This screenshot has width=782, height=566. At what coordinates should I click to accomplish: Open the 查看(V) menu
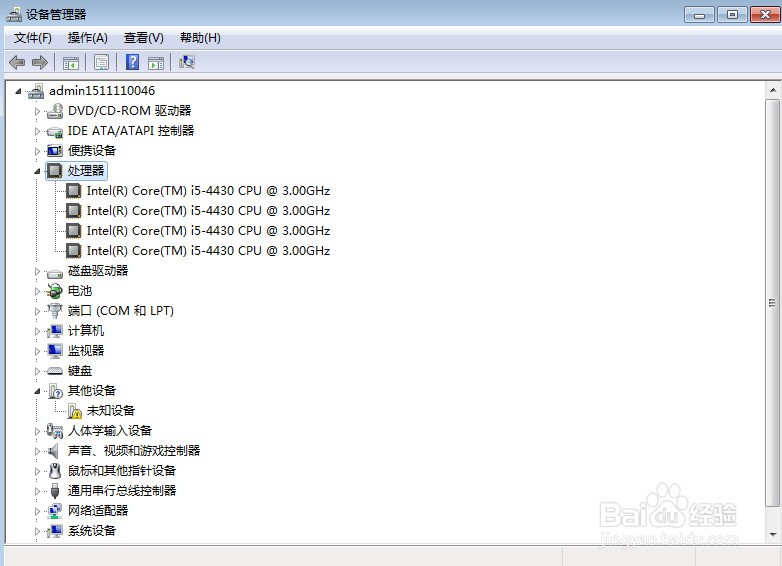point(144,38)
